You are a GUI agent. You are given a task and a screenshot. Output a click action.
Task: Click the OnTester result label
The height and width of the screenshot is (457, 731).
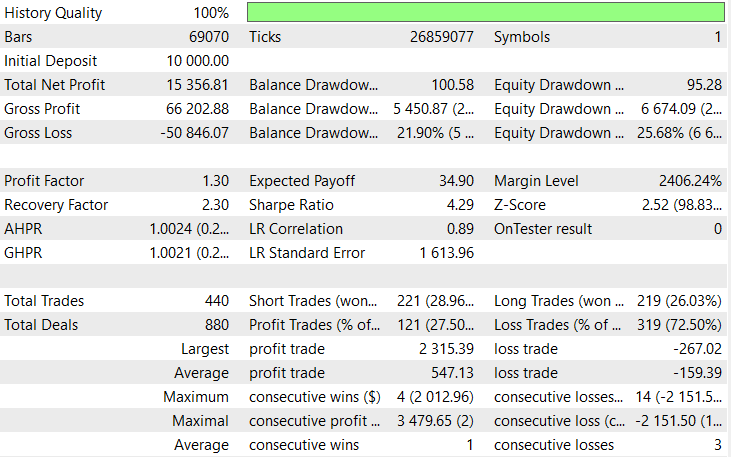point(543,229)
